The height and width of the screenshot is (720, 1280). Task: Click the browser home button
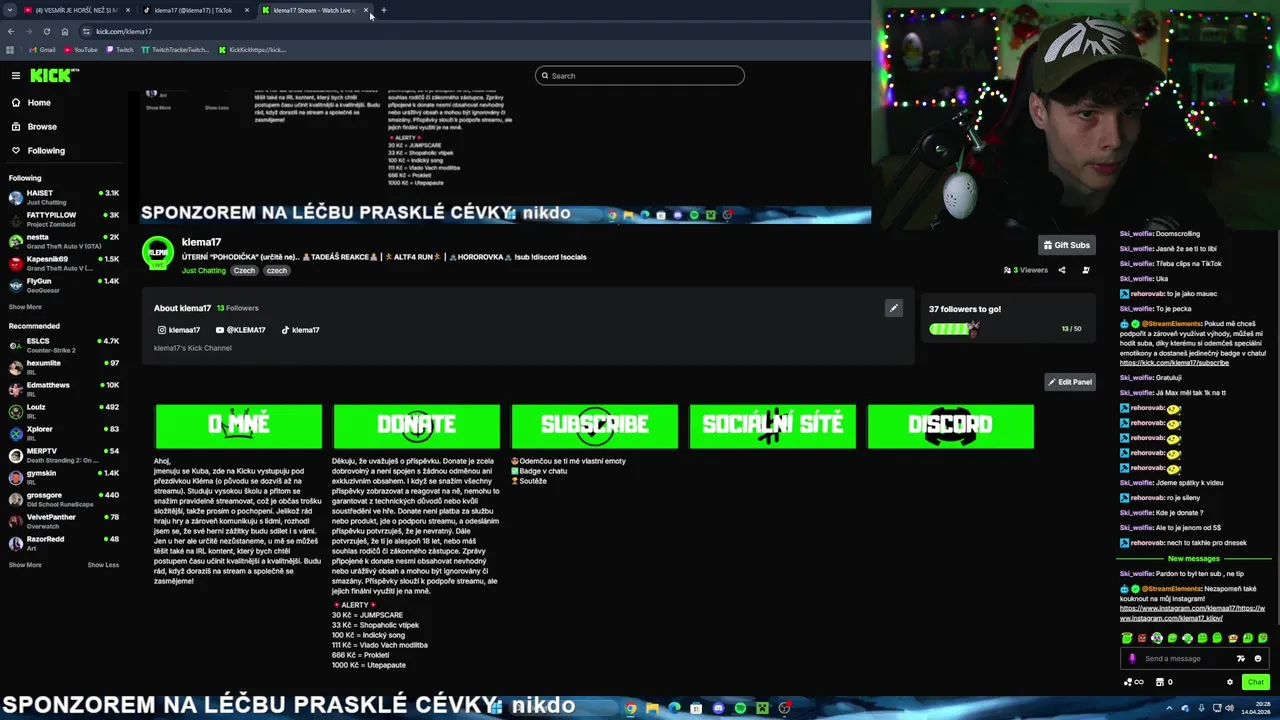click(65, 31)
